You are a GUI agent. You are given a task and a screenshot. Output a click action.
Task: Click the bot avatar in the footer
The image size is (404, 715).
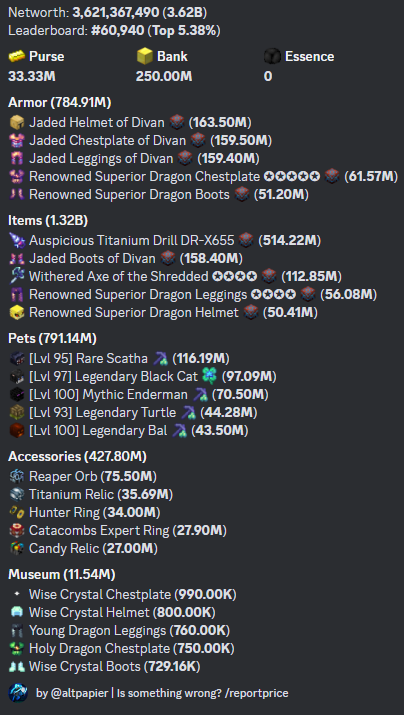pyautogui.click(x=19, y=693)
